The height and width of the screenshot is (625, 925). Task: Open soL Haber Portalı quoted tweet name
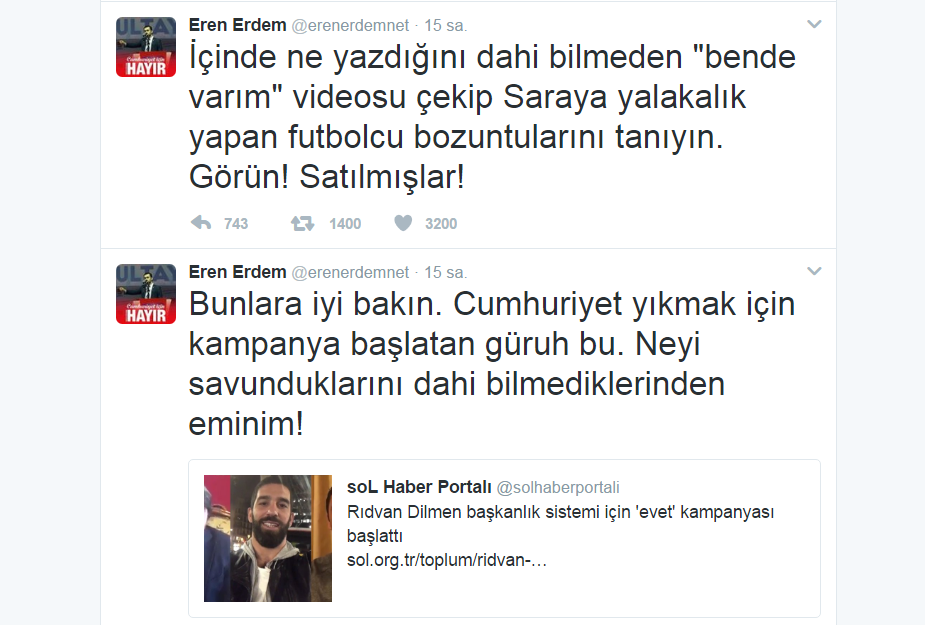coord(419,487)
